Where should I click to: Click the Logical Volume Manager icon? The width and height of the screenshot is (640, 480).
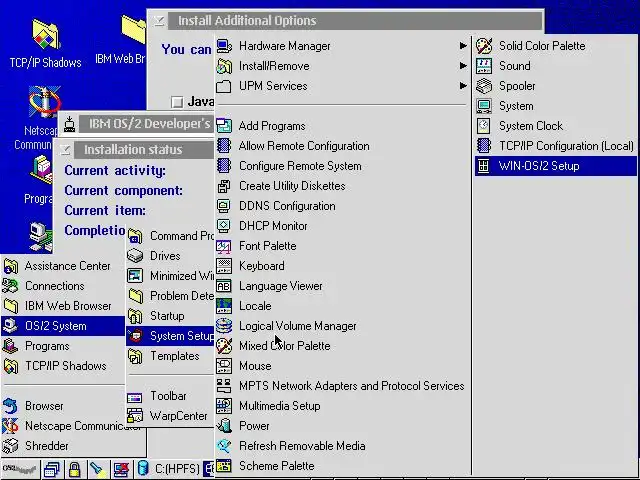(224, 326)
